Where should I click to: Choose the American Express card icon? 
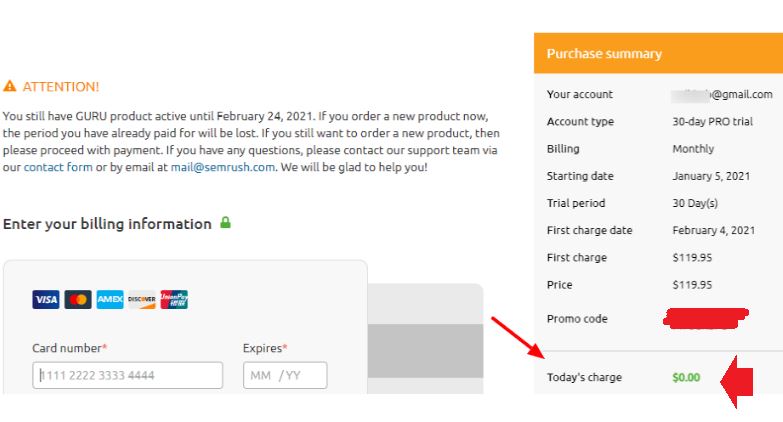point(110,299)
